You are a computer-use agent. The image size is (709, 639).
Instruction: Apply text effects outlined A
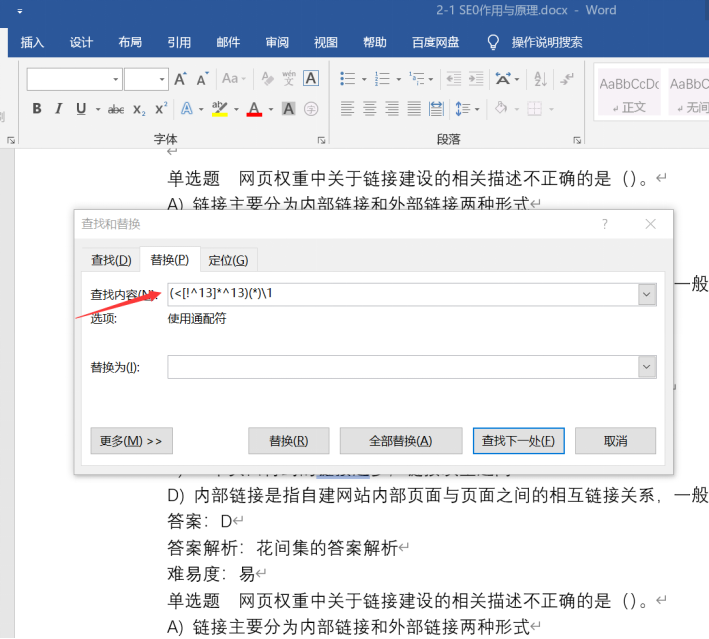point(186,109)
